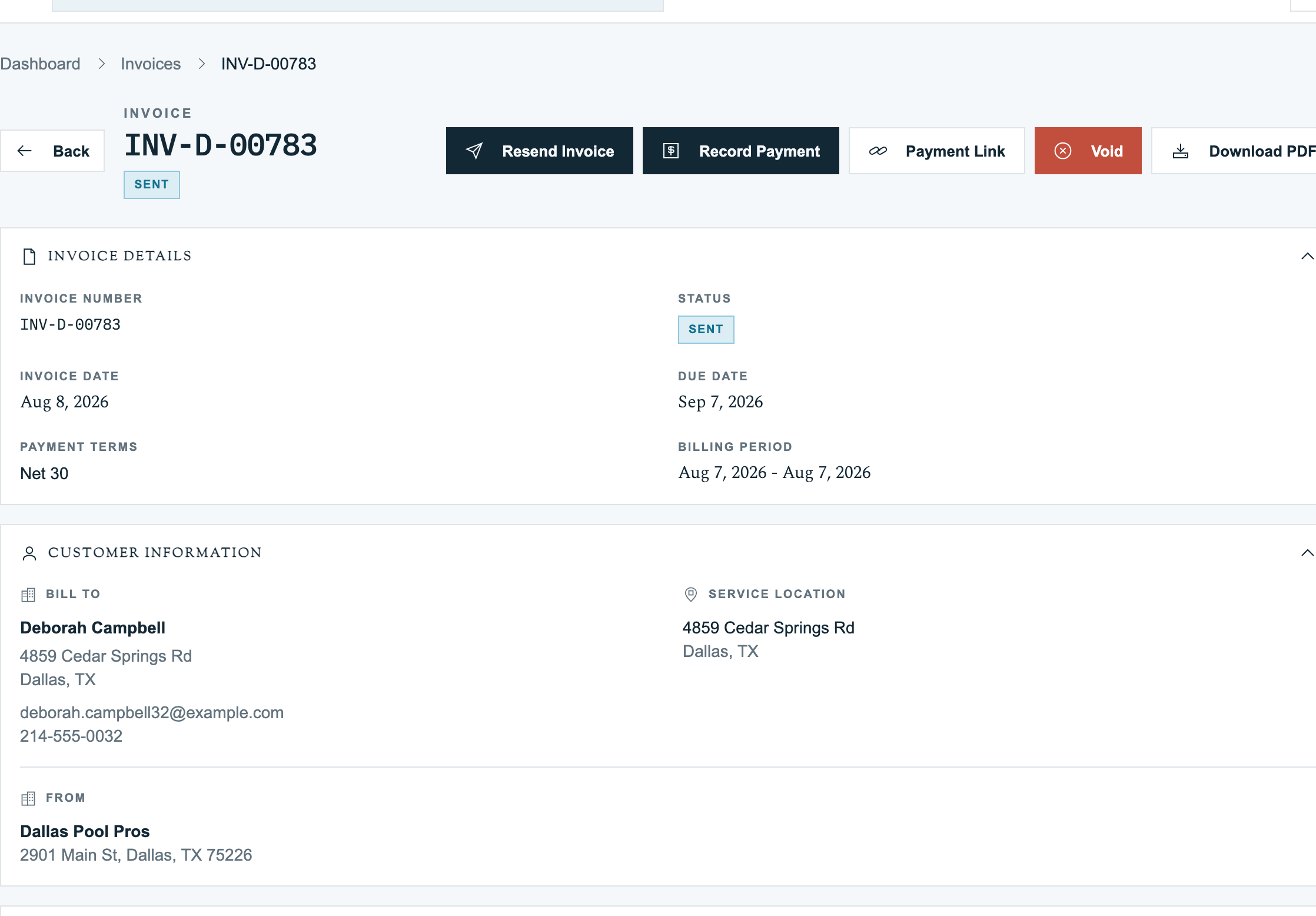Click the Invoice Details section heading
This screenshot has width=1316, height=916.
[x=119, y=256]
